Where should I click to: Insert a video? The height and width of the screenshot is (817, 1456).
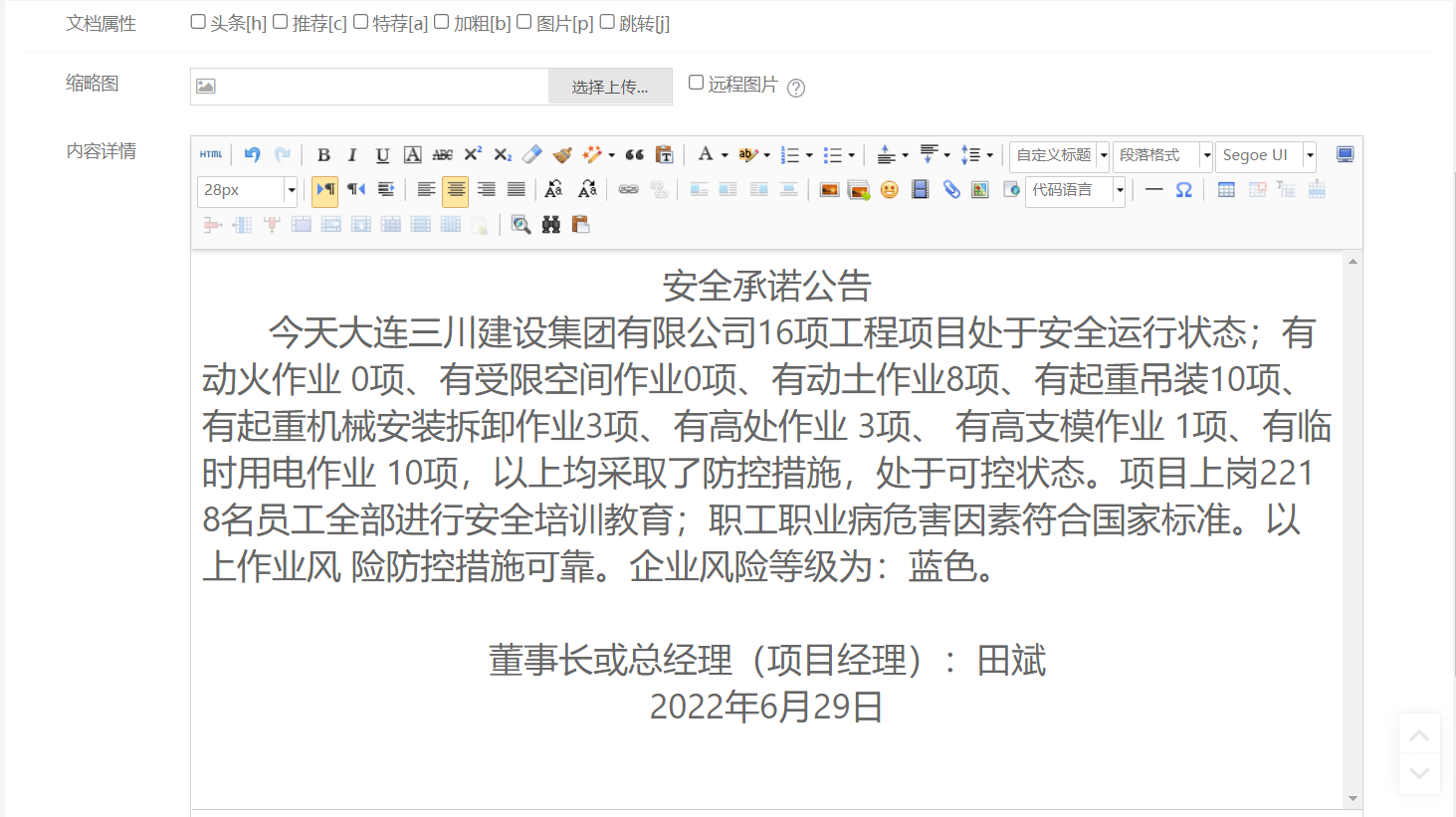pos(921,190)
